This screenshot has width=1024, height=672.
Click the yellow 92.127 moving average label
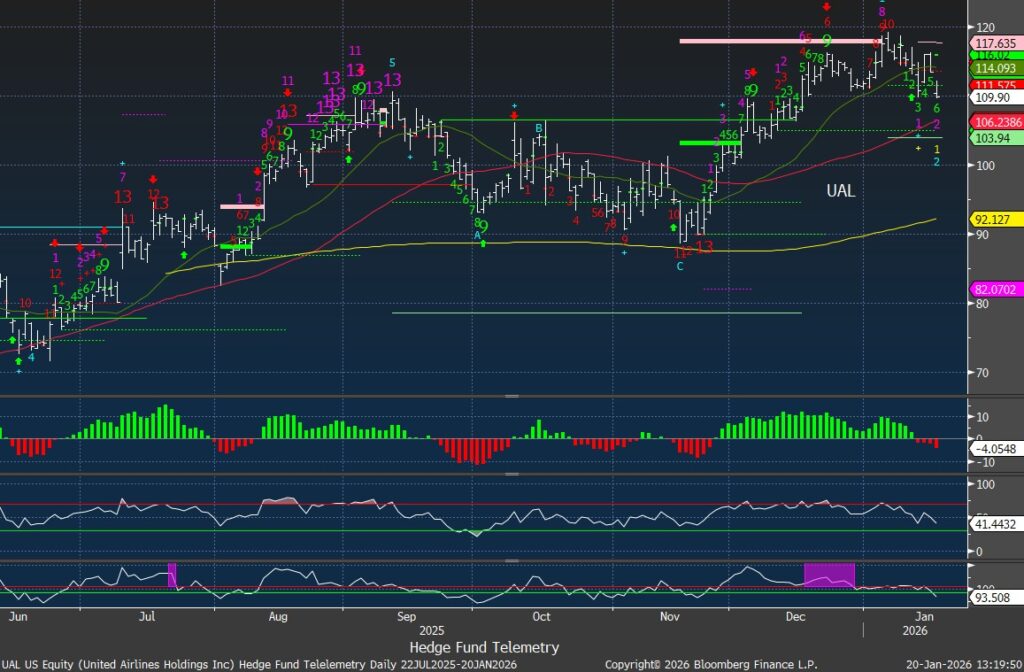991,219
